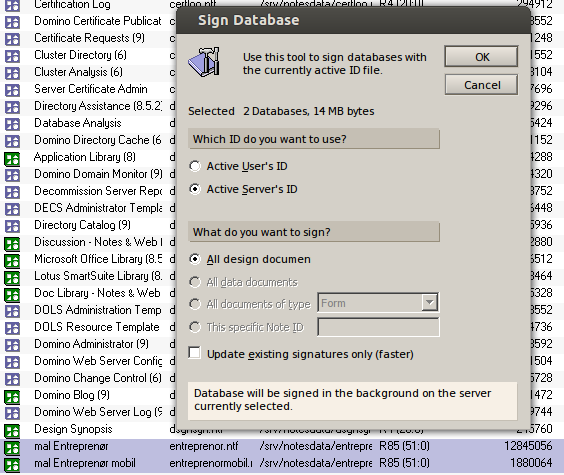Confirm signing with the OK button
564x475 pixels.
click(481, 56)
